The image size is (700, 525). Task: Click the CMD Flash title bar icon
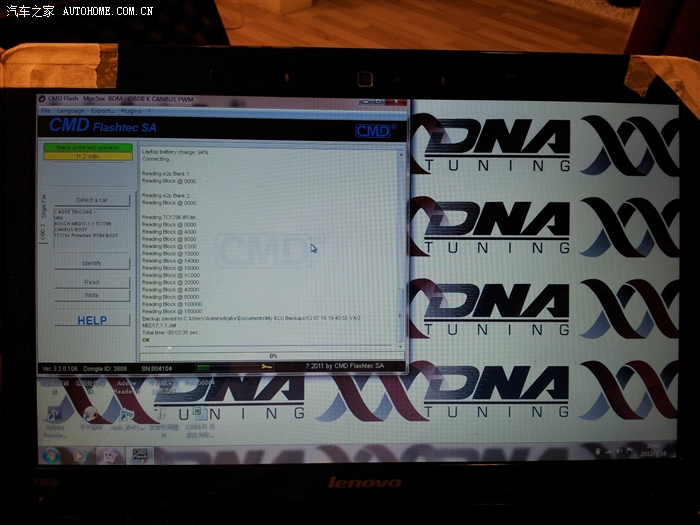tap(42, 99)
